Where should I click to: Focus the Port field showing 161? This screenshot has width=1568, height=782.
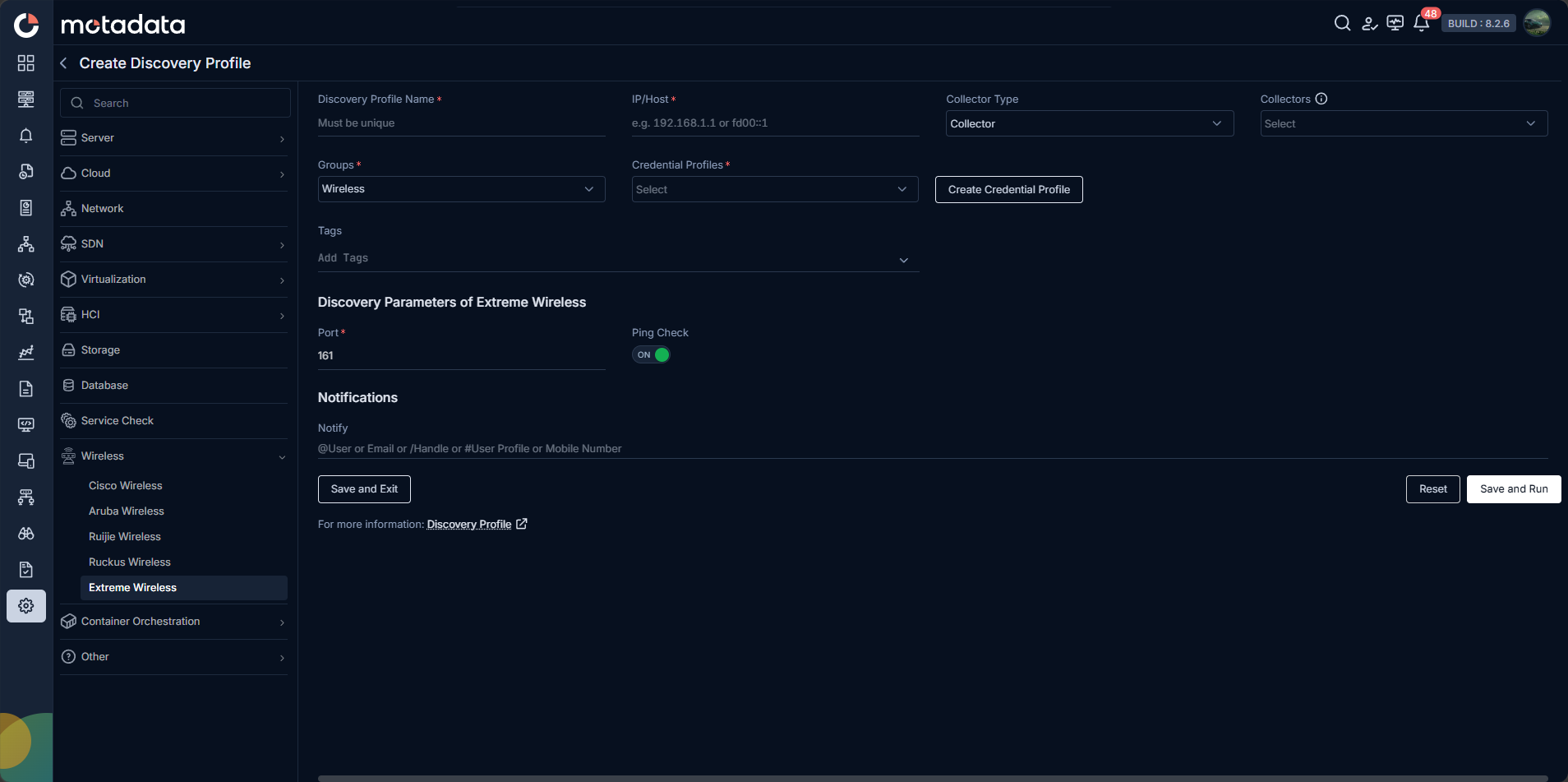pos(462,356)
